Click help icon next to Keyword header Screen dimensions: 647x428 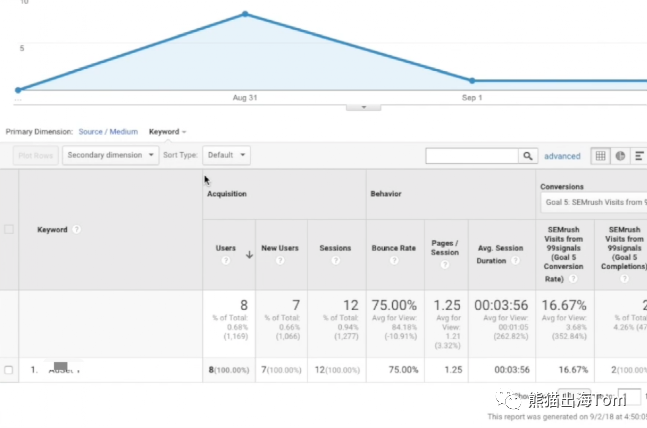coord(77,230)
